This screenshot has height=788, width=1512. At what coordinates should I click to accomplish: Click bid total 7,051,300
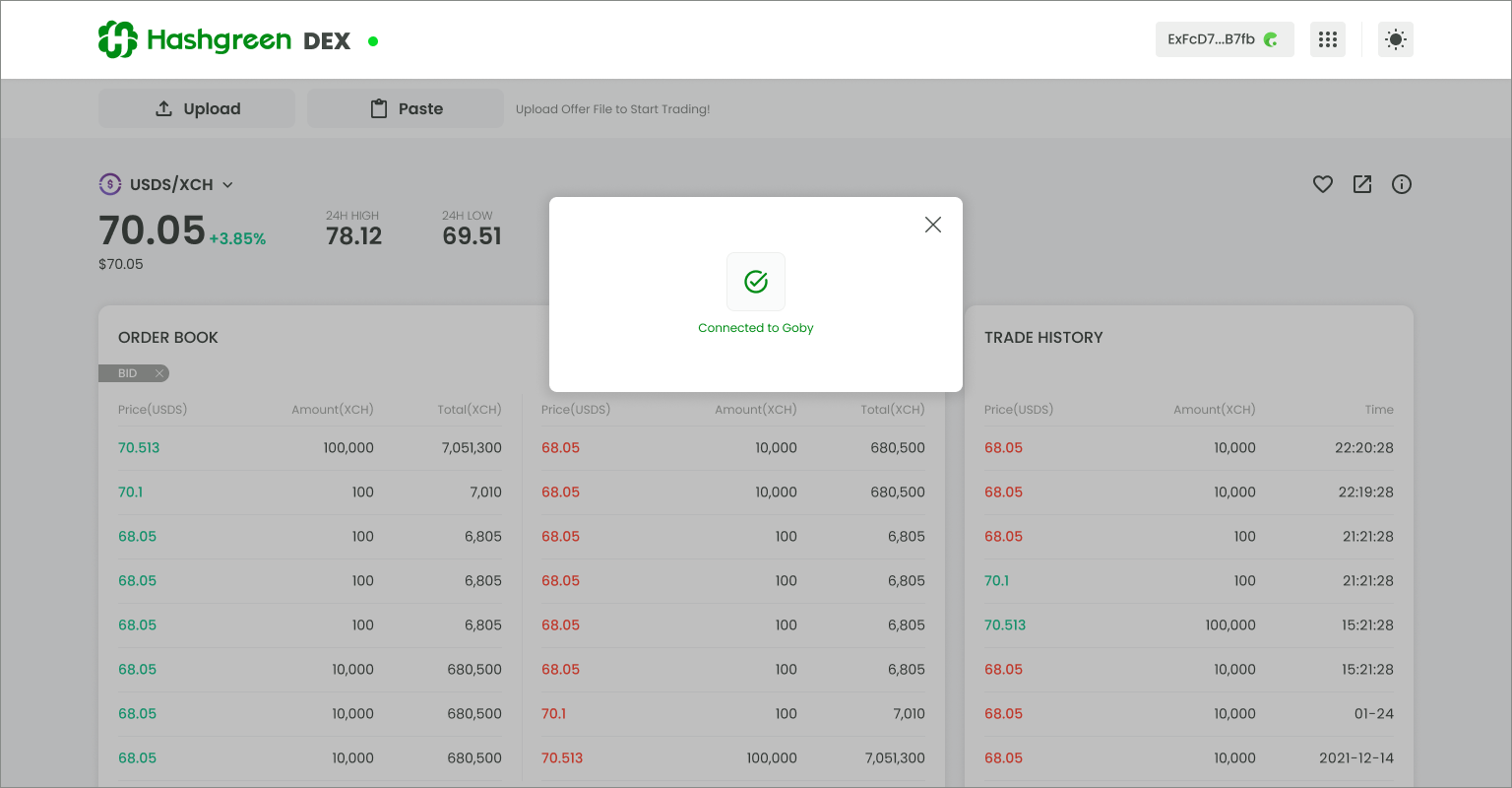point(472,447)
